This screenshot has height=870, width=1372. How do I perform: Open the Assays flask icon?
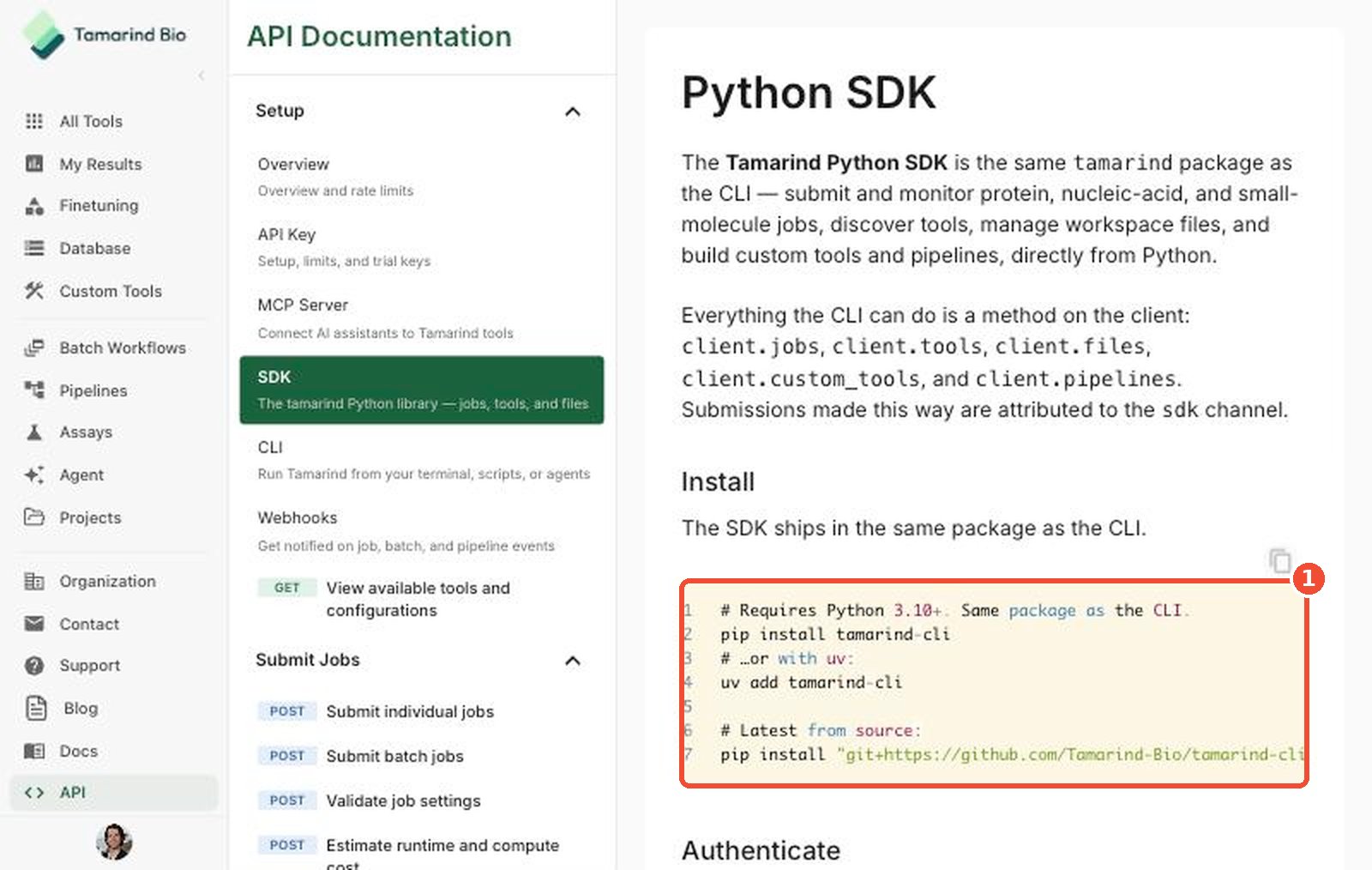point(34,432)
